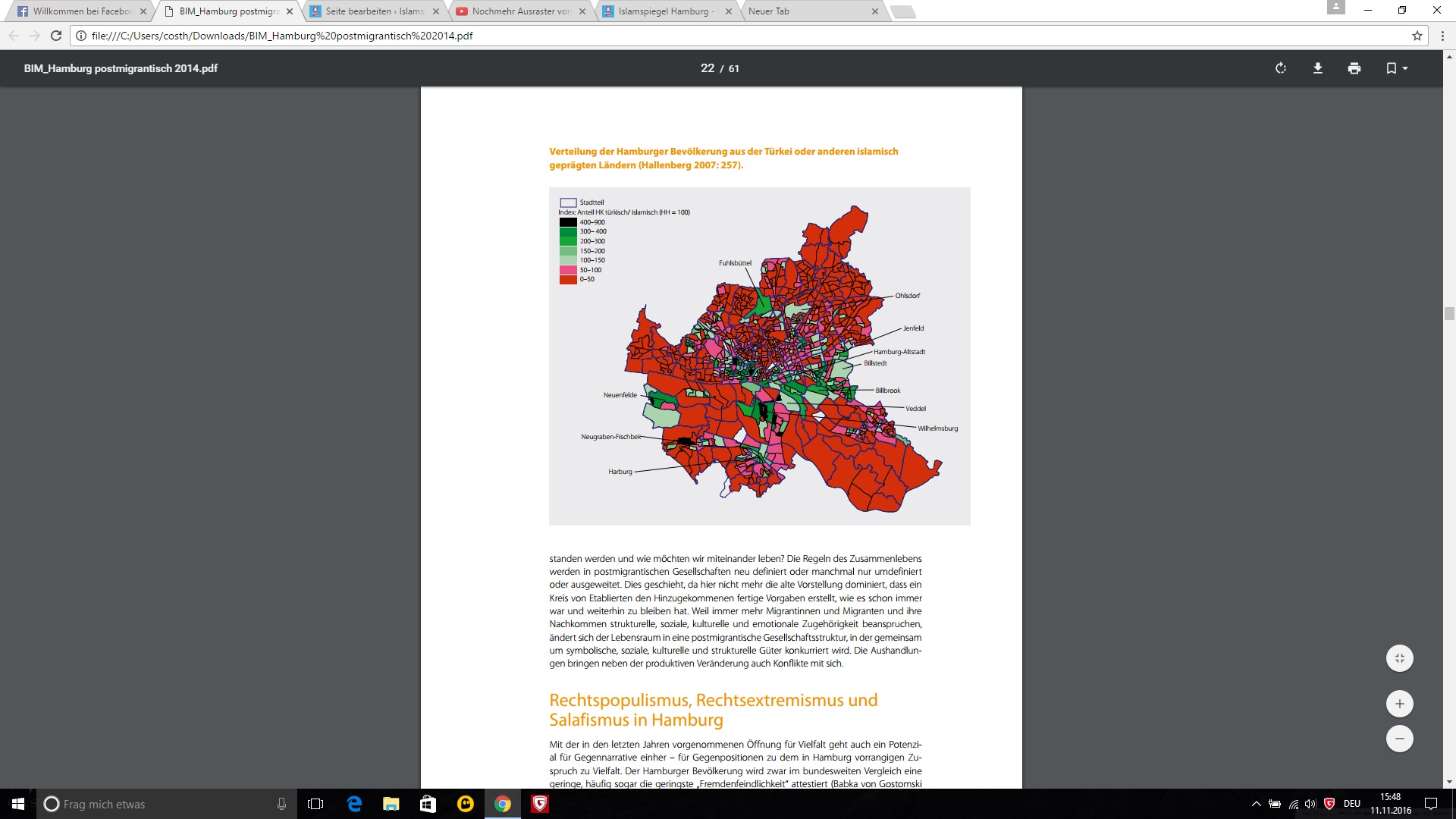Click the Chrome taskbar icon
The height and width of the screenshot is (819, 1456).
pos(502,804)
